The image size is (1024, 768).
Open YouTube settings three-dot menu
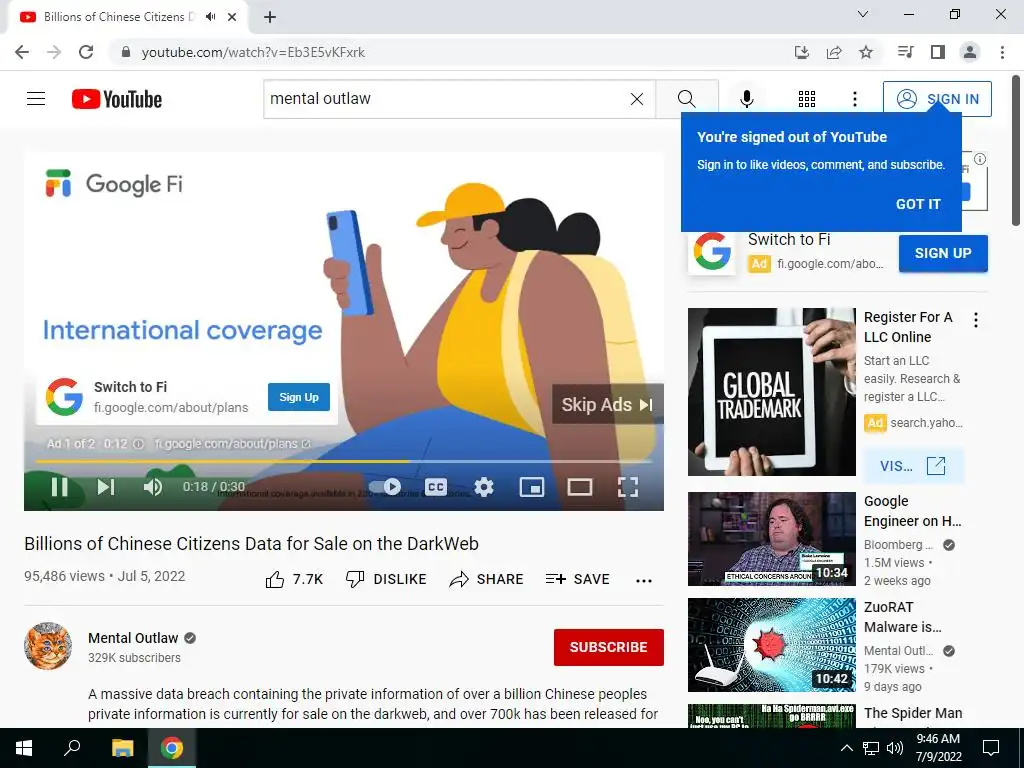pos(854,99)
